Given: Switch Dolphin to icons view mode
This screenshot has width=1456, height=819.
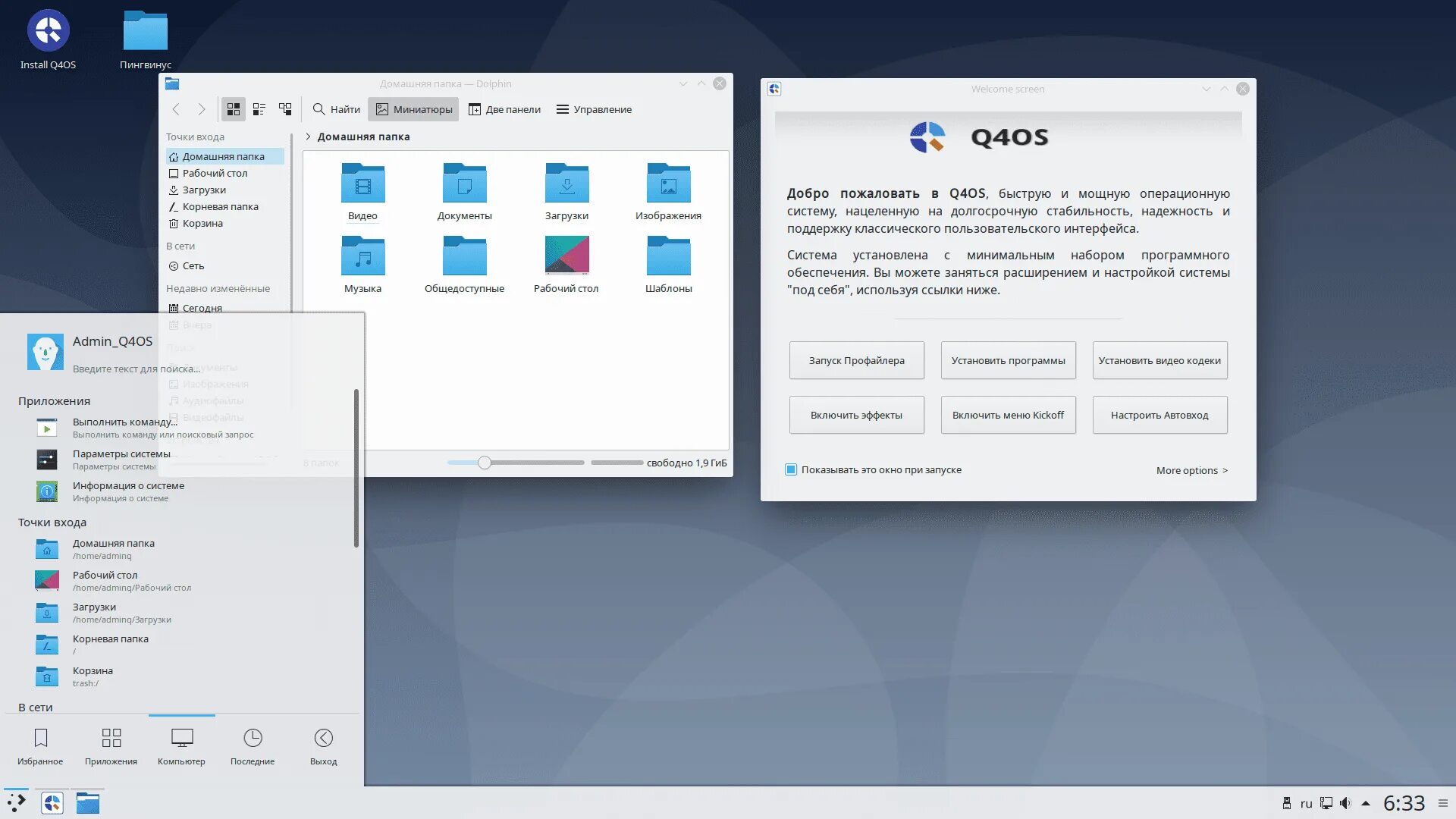Looking at the screenshot, I should tap(233, 109).
